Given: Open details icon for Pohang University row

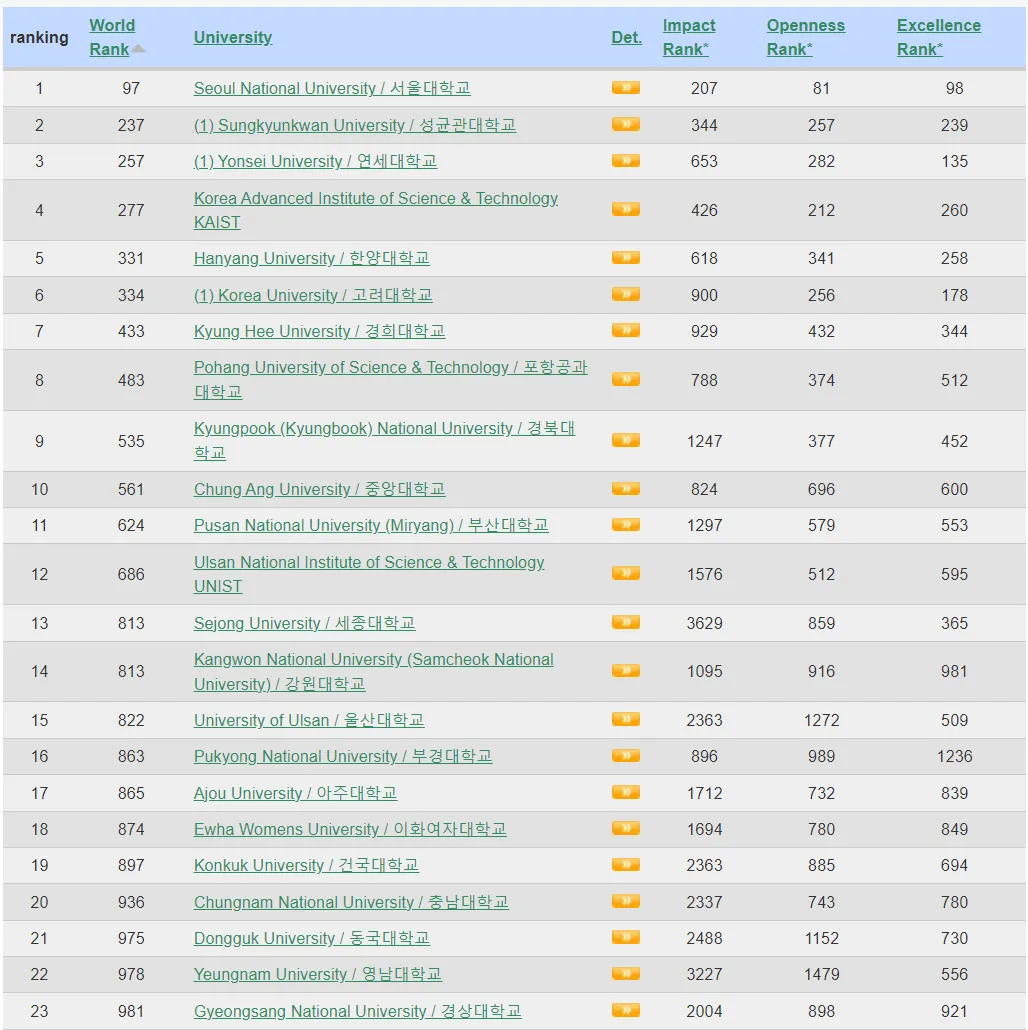Looking at the screenshot, I should point(625,379).
